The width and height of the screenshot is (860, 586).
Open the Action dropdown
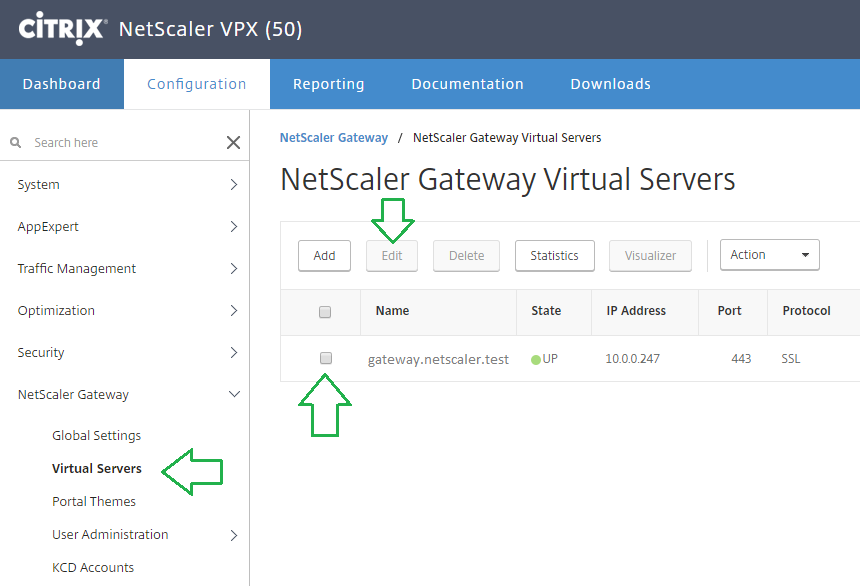click(x=769, y=255)
